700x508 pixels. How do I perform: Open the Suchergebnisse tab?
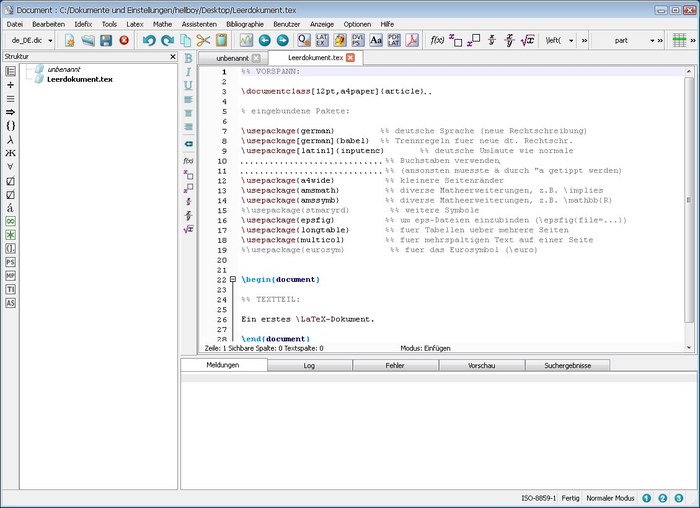pos(567,366)
